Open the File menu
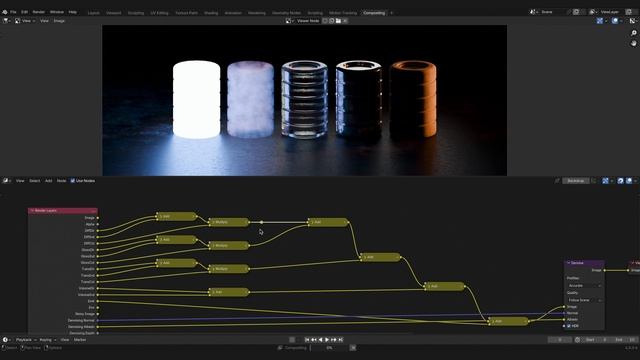 [13, 12]
